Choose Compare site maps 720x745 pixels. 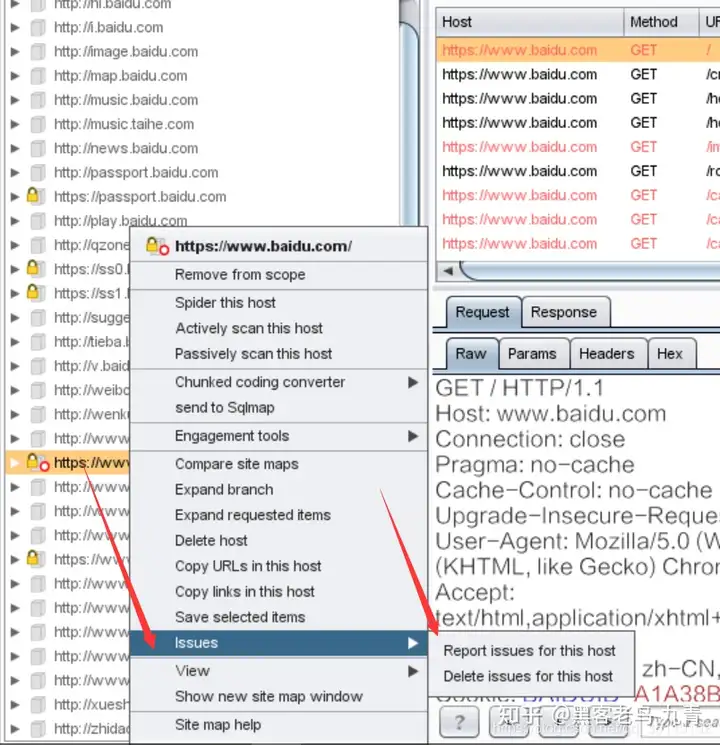click(x=279, y=464)
